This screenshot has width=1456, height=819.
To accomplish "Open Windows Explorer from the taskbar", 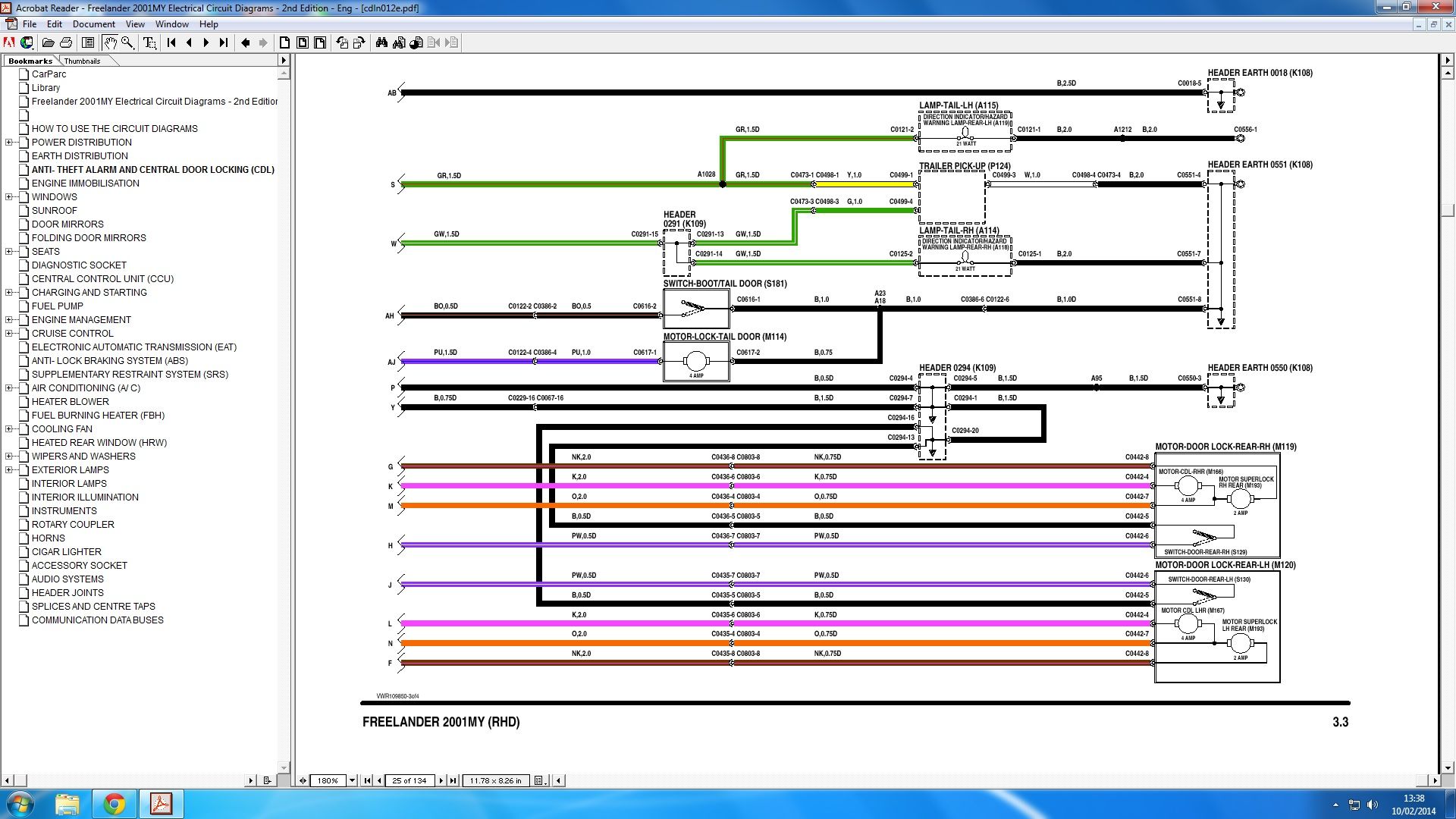I will click(67, 804).
